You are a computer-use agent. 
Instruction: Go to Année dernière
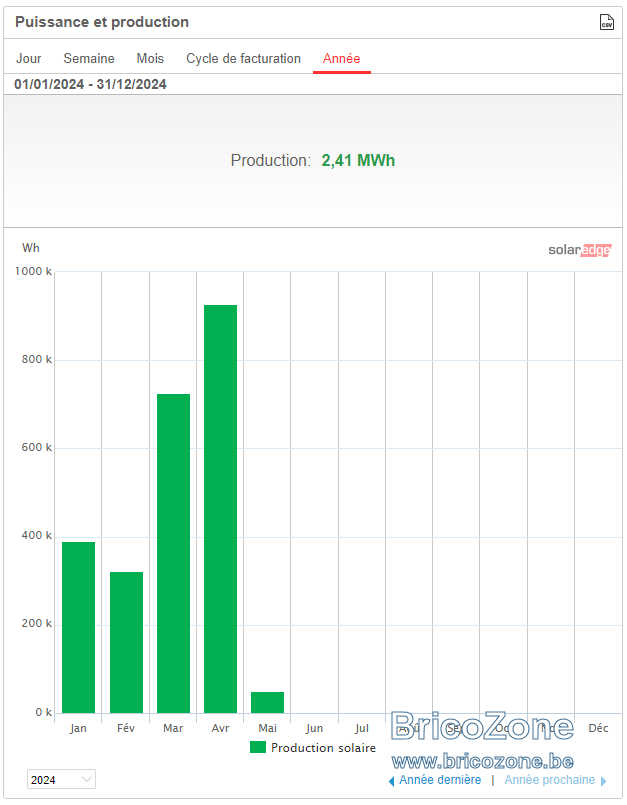(440, 780)
